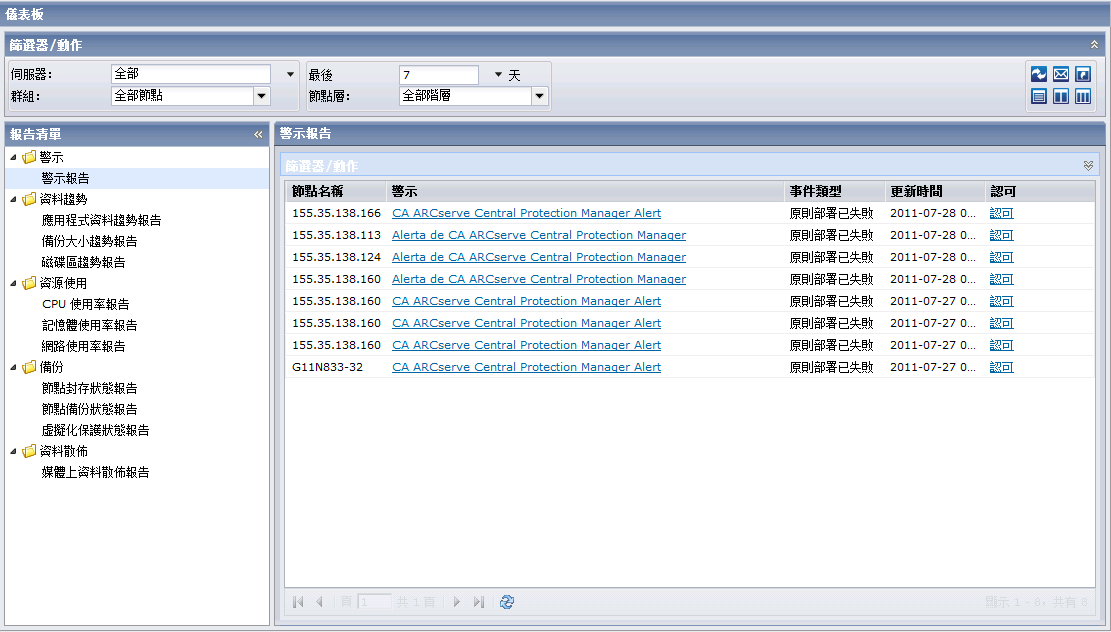Click the 資料散佈 folder icon
The height and width of the screenshot is (632, 1111).
pyautogui.click(x=29, y=451)
